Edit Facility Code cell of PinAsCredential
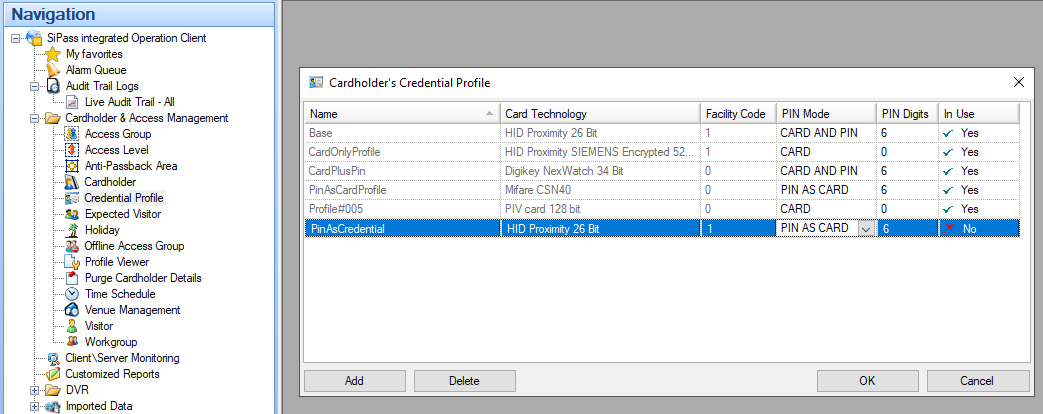 (x=735, y=229)
